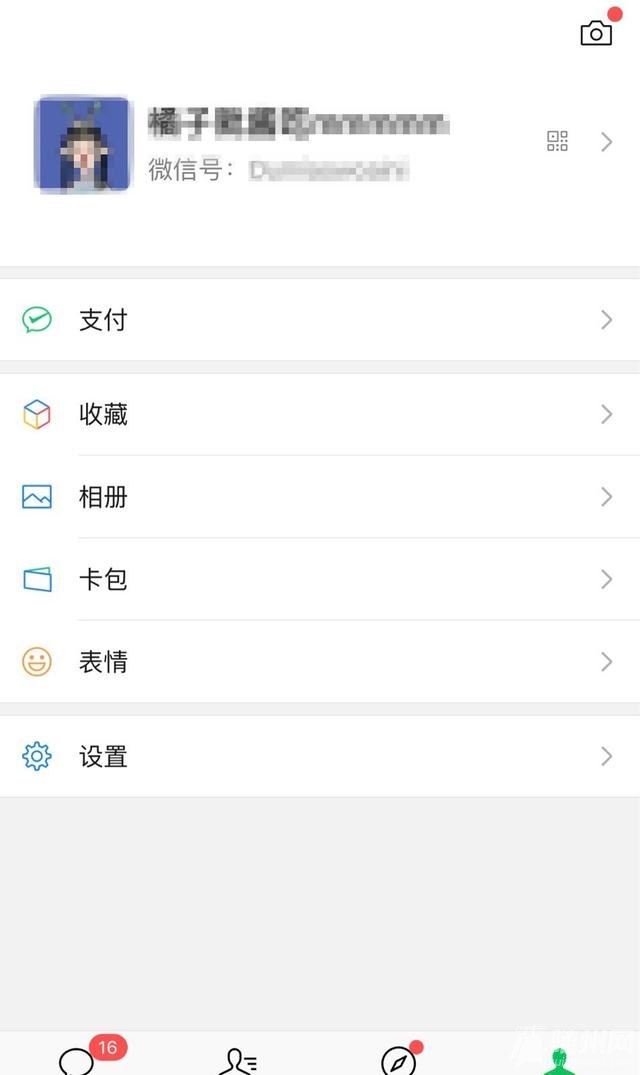
Task: Expand the 设置 row chevron
Action: tap(606, 756)
